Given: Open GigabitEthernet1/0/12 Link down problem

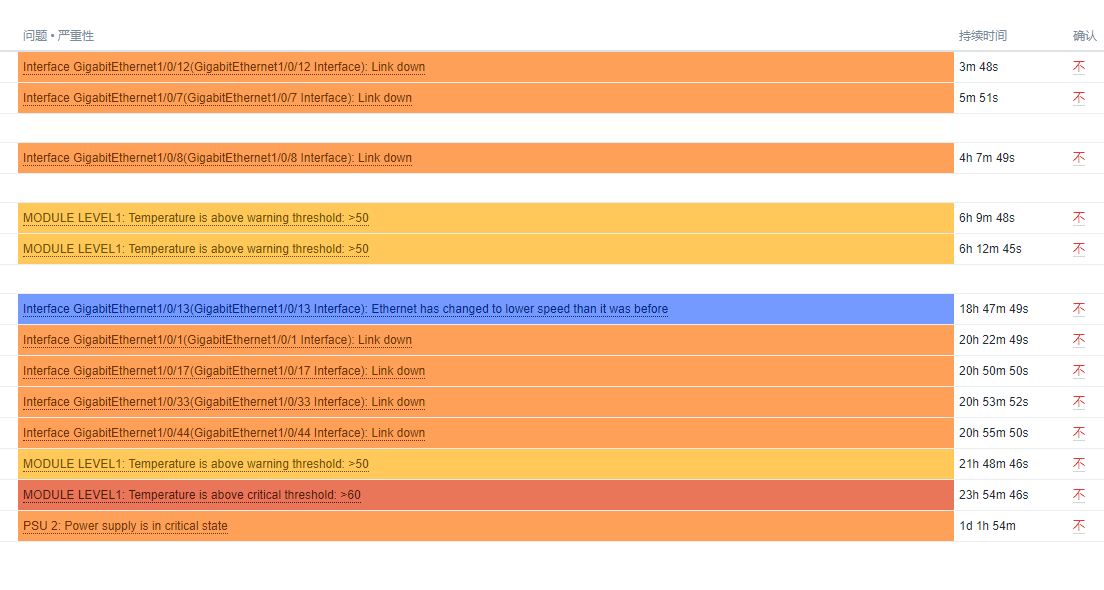Looking at the screenshot, I should tap(224, 67).
